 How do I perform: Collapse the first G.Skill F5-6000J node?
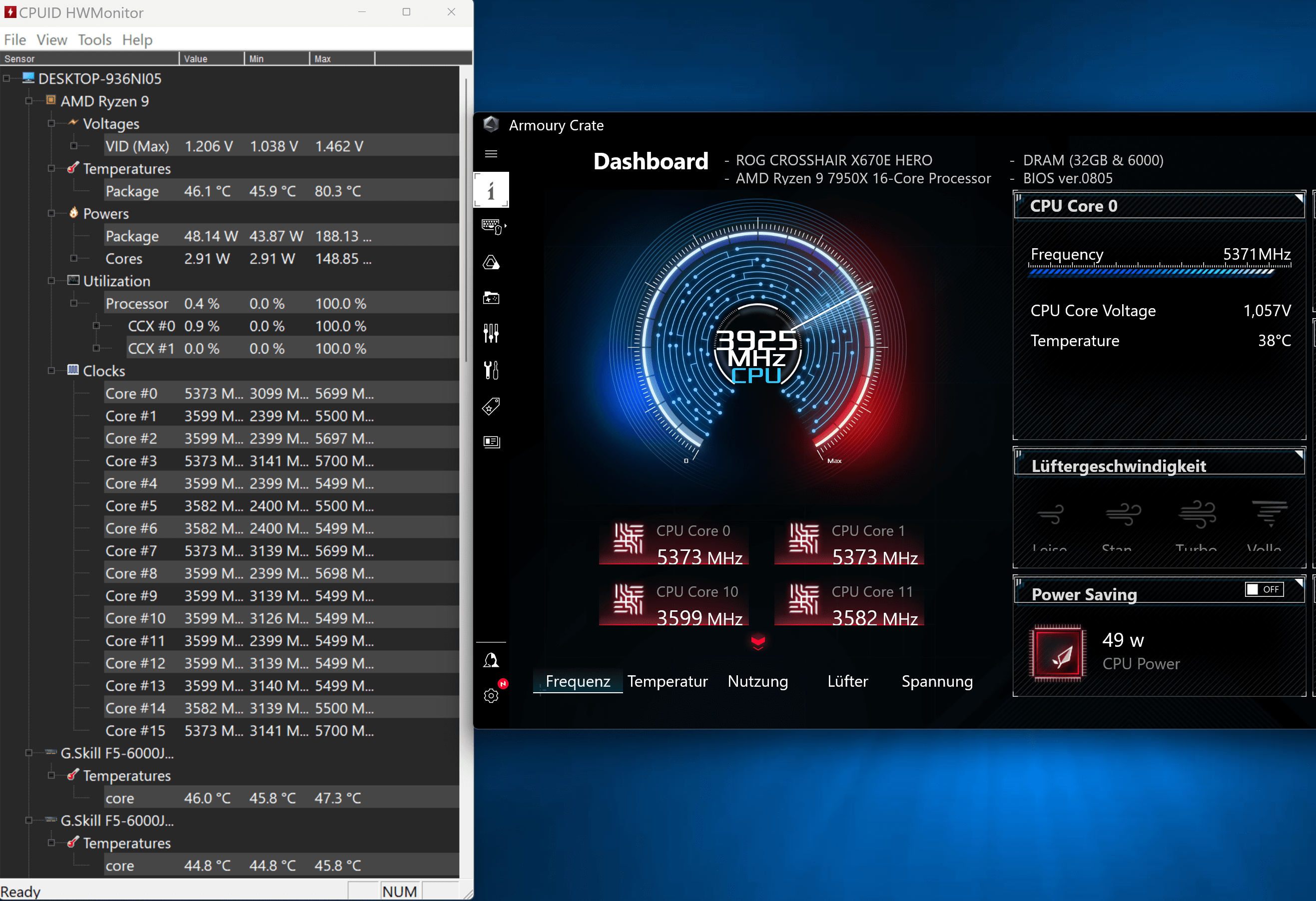[29, 753]
